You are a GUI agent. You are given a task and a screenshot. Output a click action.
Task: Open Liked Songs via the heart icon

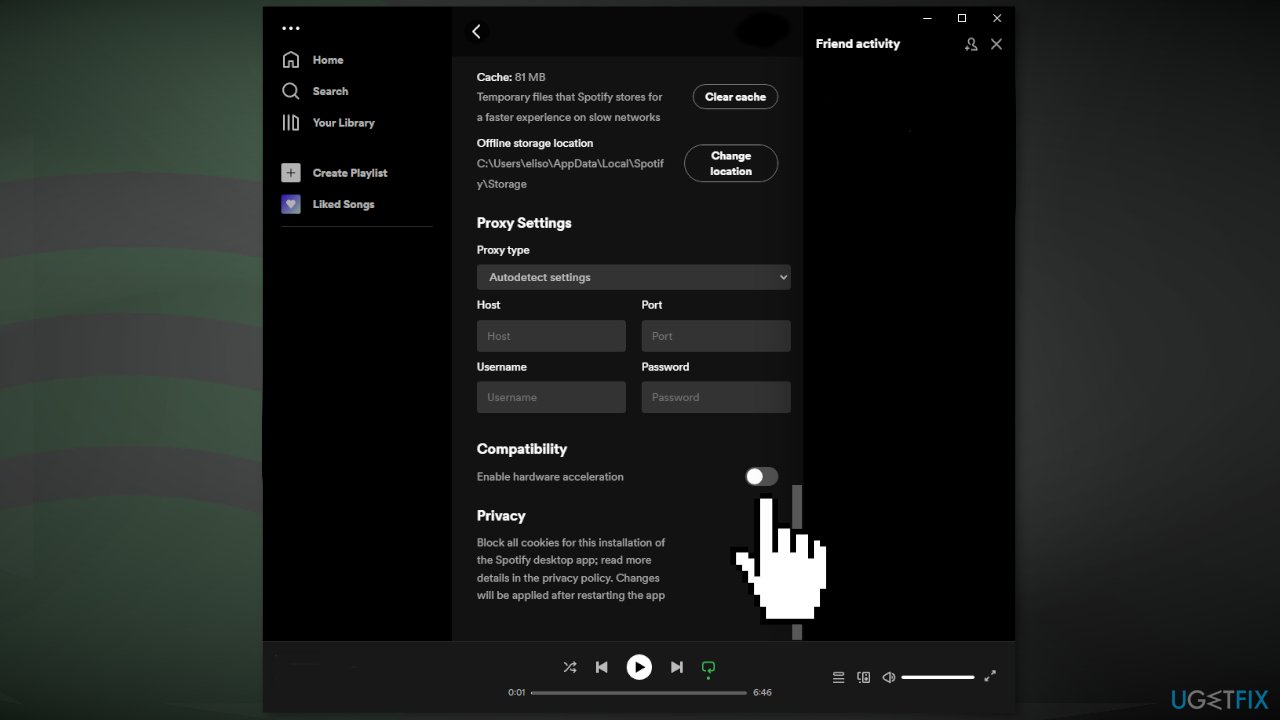click(x=290, y=203)
